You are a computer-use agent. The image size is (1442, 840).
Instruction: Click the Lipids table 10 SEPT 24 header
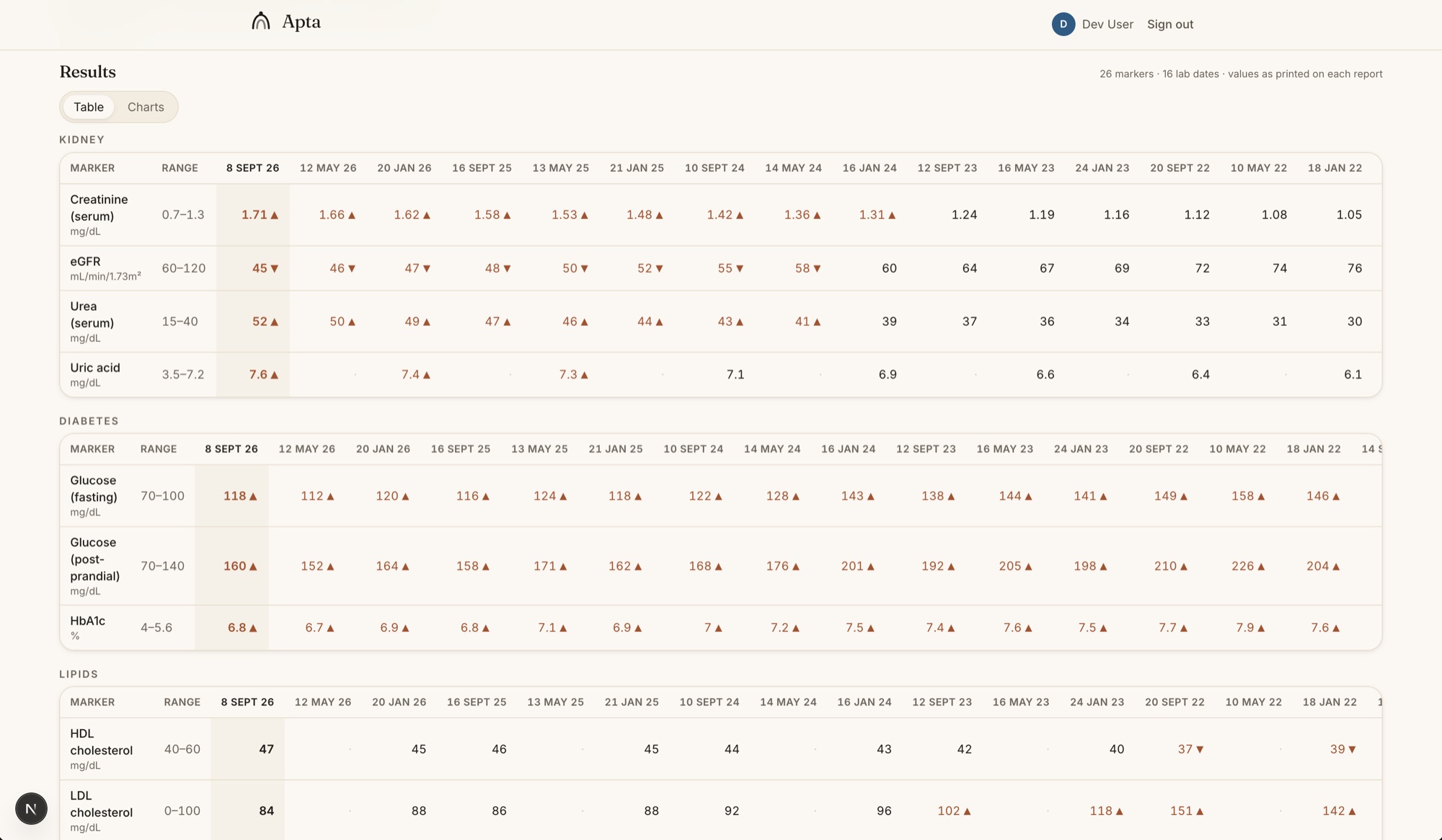pyautogui.click(x=709, y=702)
